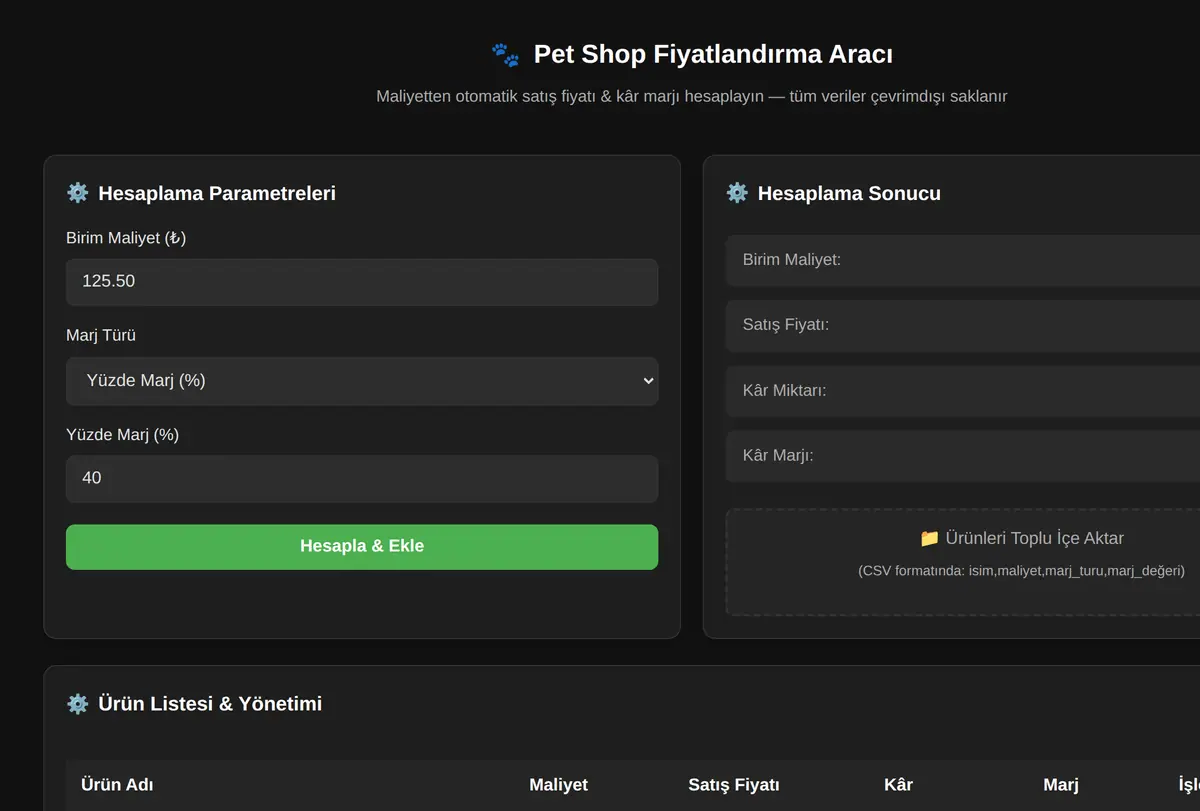The width and height of the screenshot is (1200, 811).
Task: Click the Satış Fiyatı column header
Action: [733, 785]
